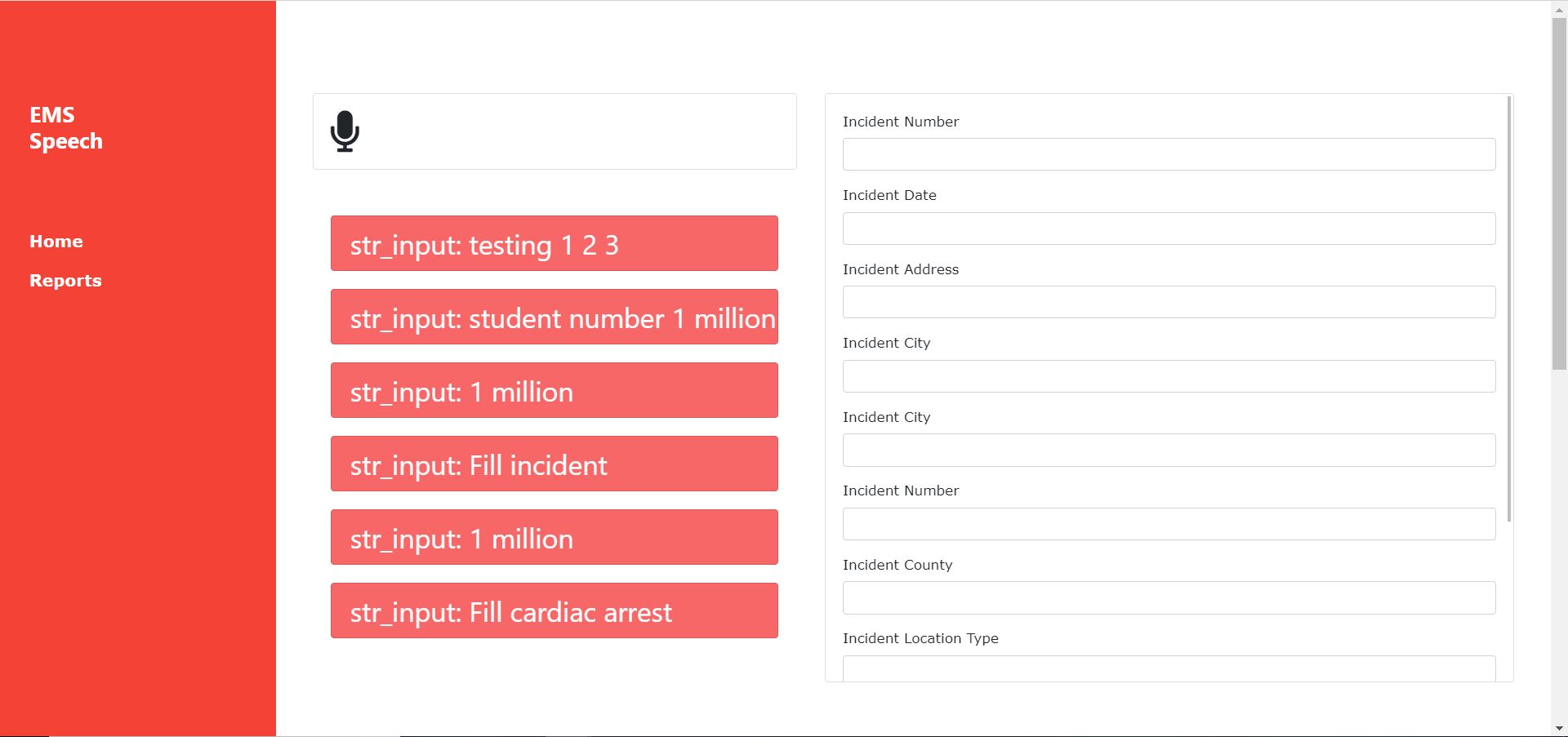
Task: Click the microphone icon to start recording
Action: (345, 131)
